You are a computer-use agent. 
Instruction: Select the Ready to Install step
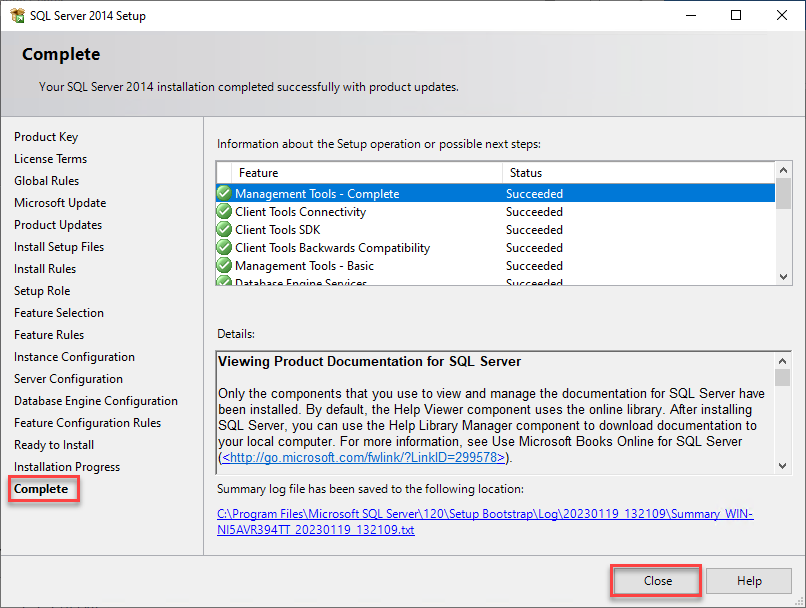pyautogui.click(x=54, y=445)
